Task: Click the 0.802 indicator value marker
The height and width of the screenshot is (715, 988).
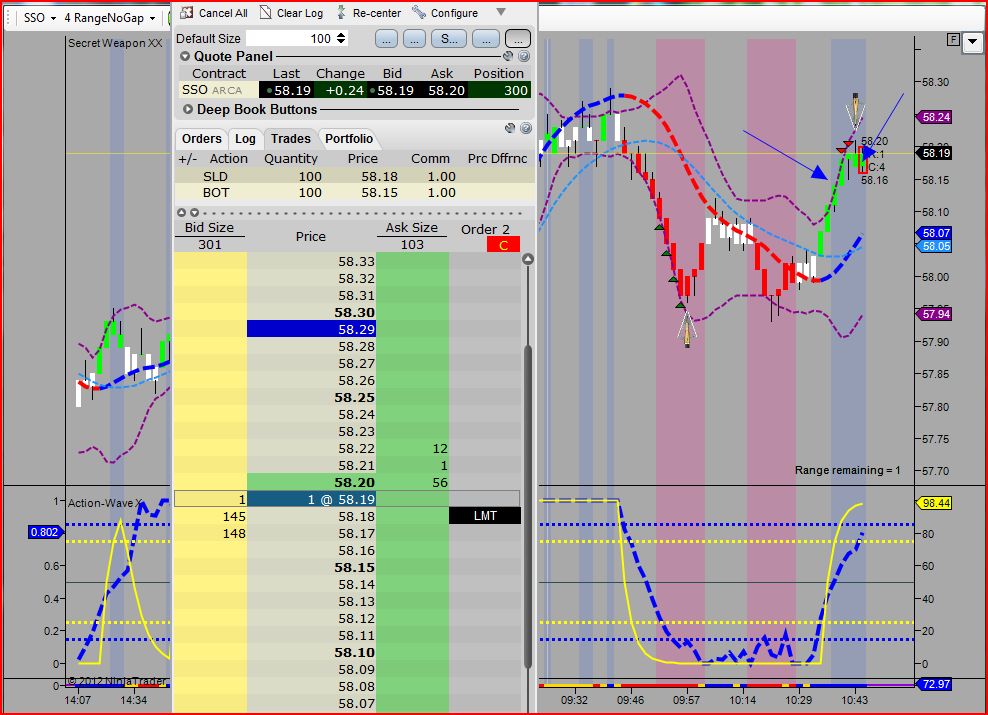Action: (x=44, y=532)
